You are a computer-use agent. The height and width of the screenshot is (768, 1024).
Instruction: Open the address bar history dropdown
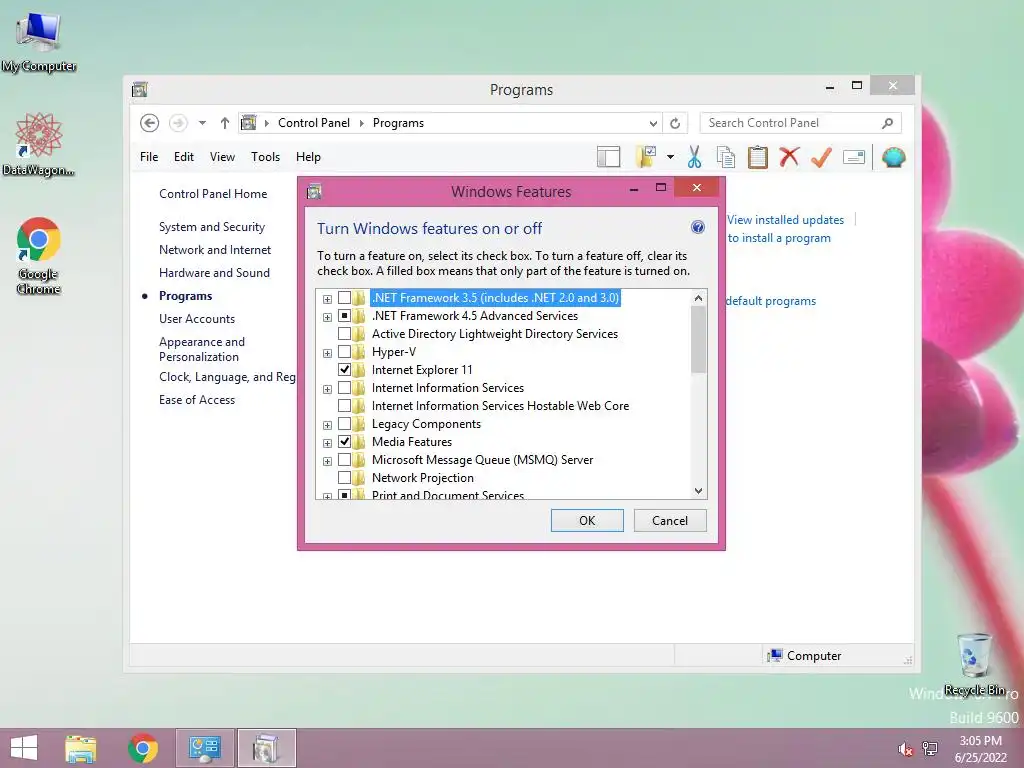(653, 123)
